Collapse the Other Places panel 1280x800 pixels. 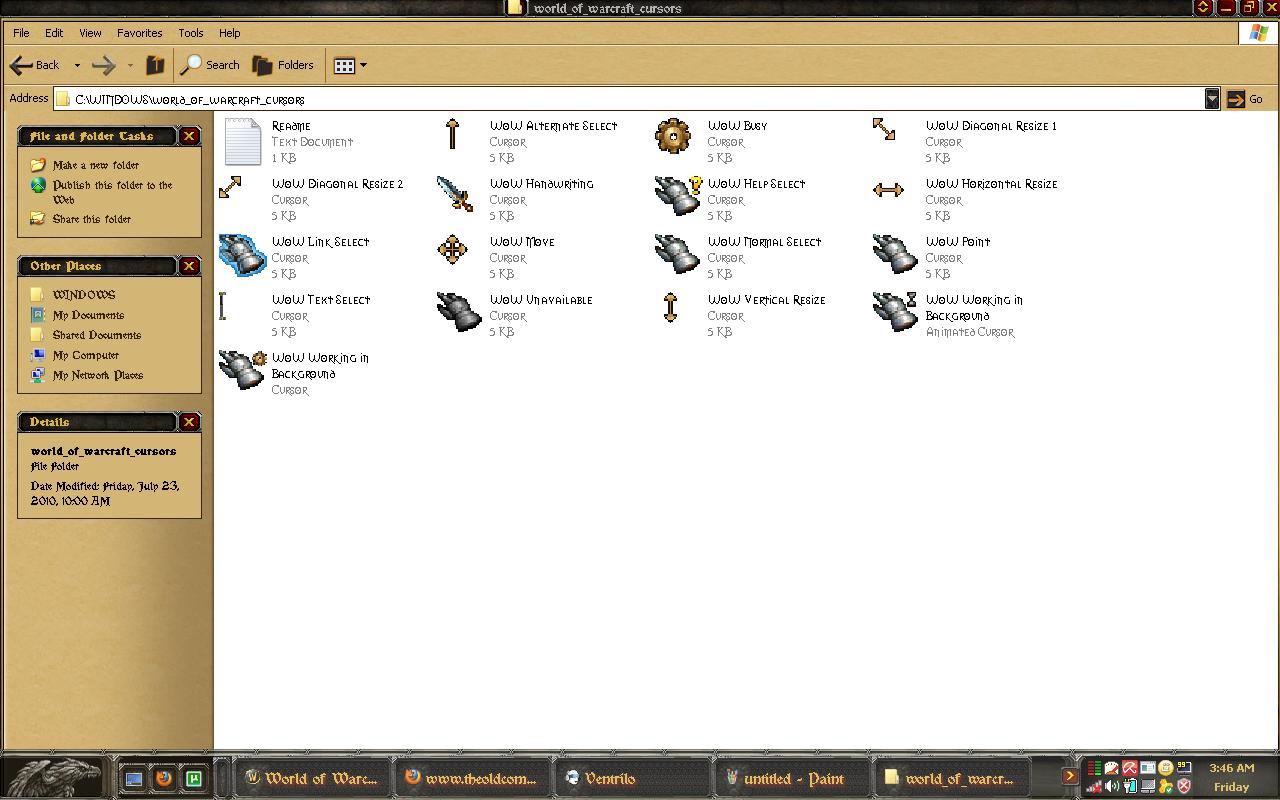[x=189, y=266]
